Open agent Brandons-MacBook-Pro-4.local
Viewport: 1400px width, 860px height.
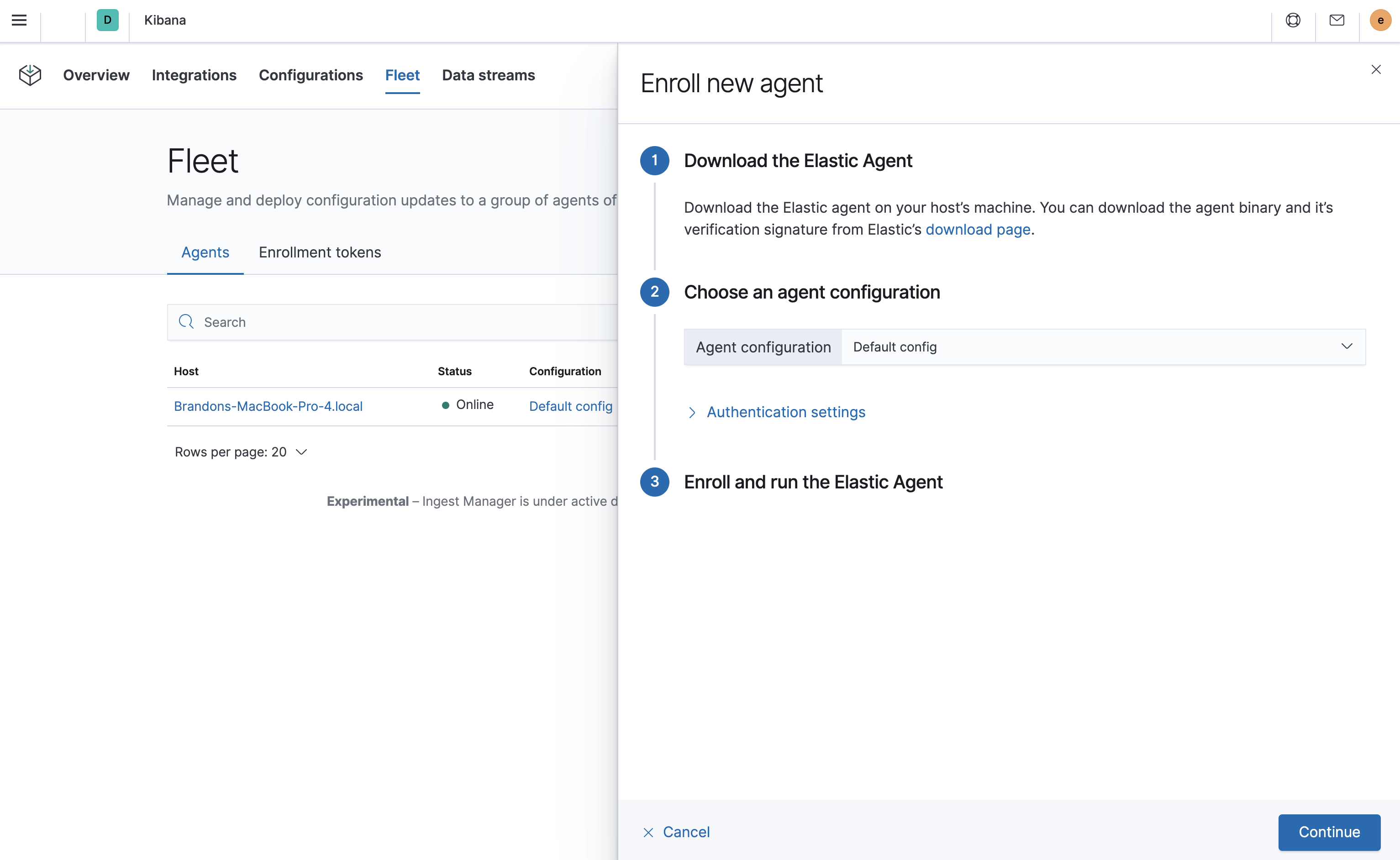point(268,406)
